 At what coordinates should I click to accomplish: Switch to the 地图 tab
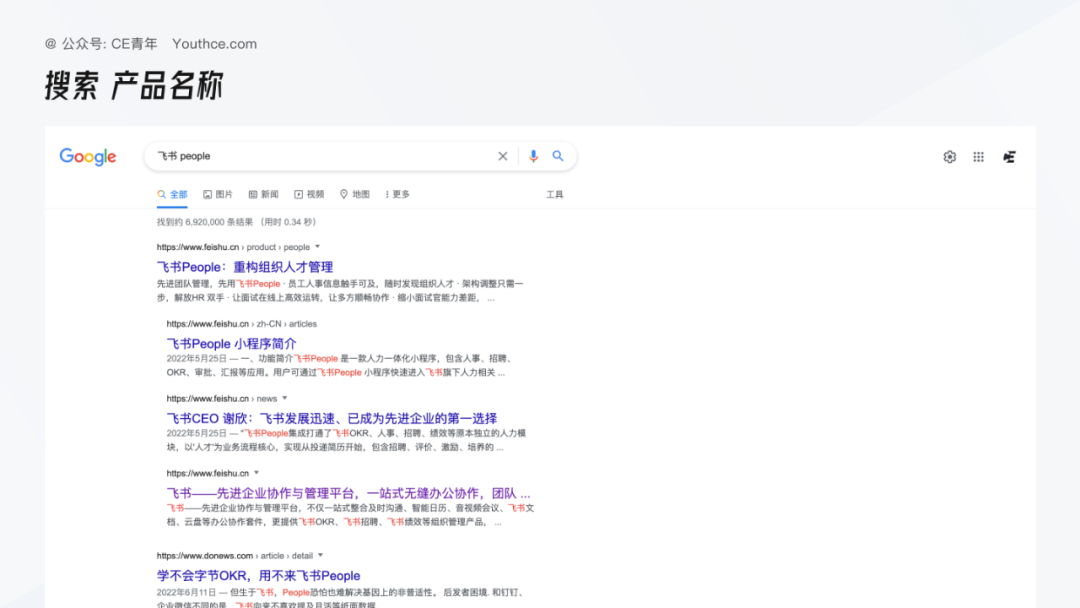pyautogui.click(x=355, y=194)
